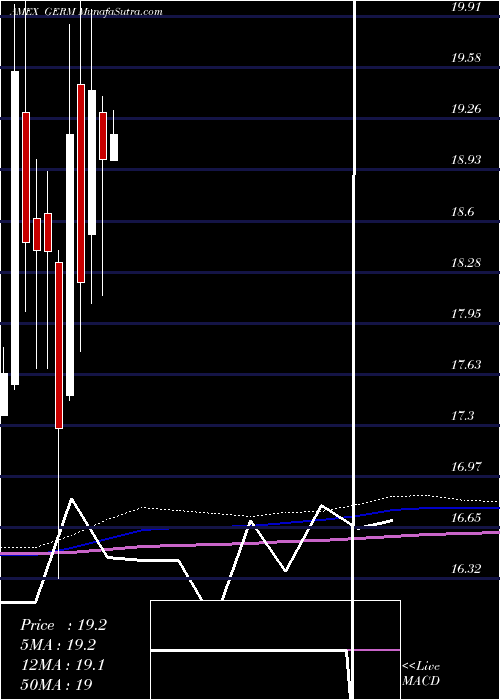Viewport: 500px width, 700px height.
Task: Click the 16.97 price axis label
Action: pyautogui.click(x=466, y=467)
